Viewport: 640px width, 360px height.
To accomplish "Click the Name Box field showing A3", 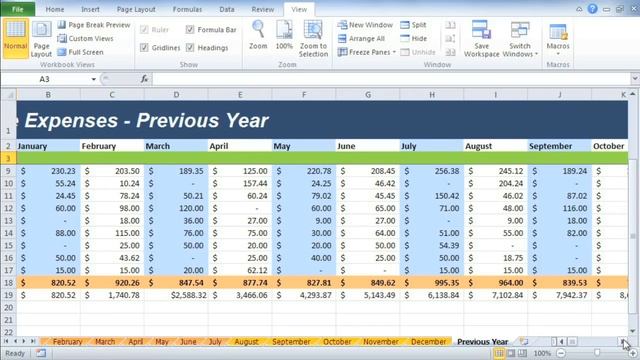I will tap(45, 79).
